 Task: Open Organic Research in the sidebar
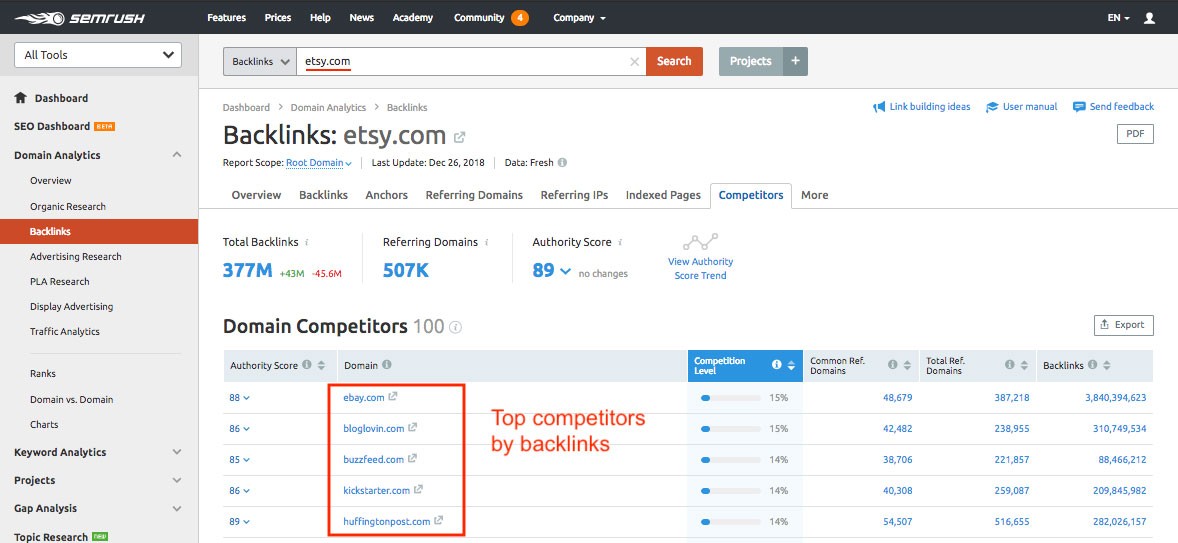pos(68,206)
